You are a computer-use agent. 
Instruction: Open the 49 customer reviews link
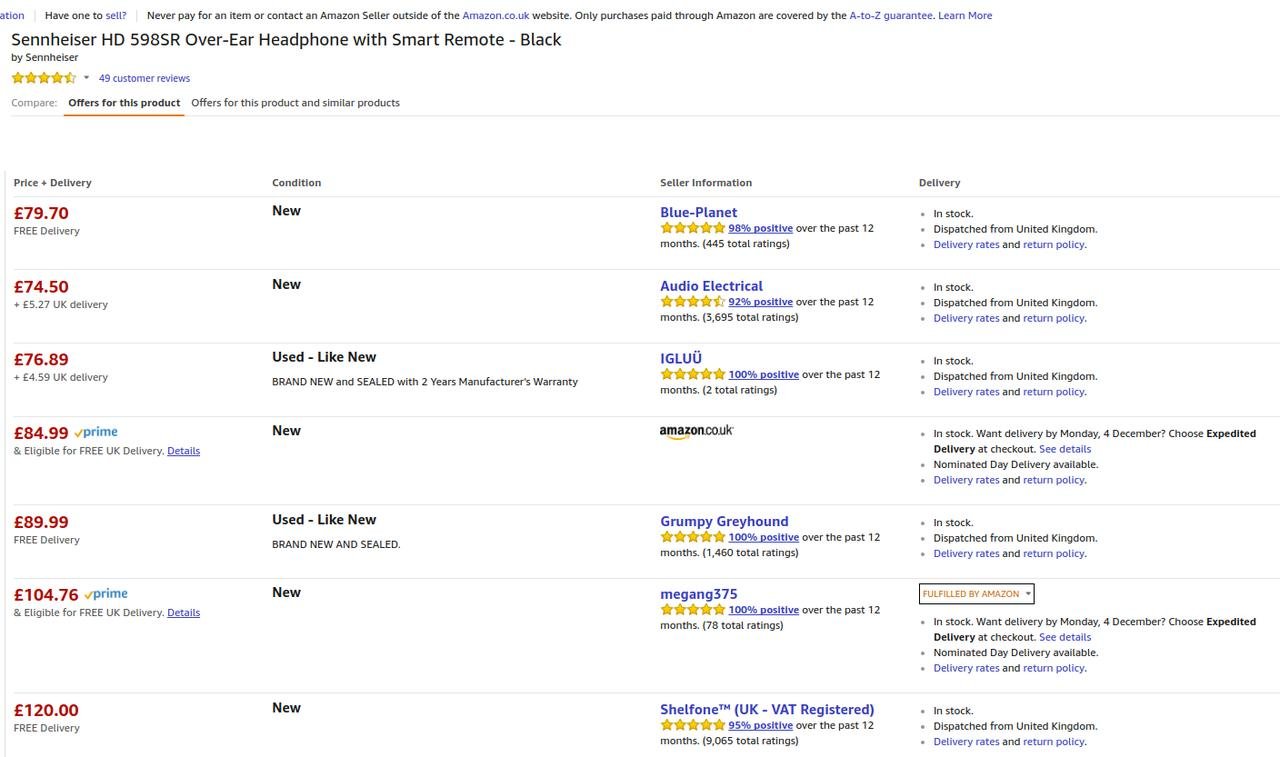click(144, 78)
